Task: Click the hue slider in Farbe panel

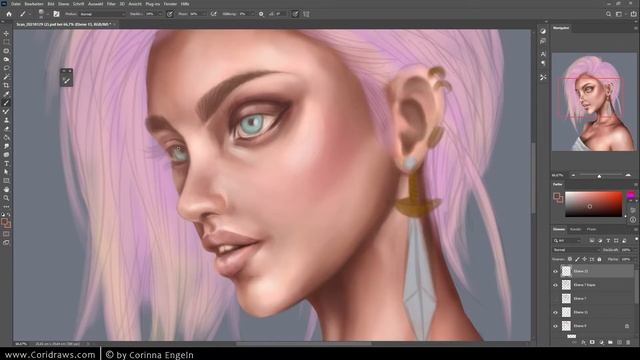Action: (x=631, y=196)
